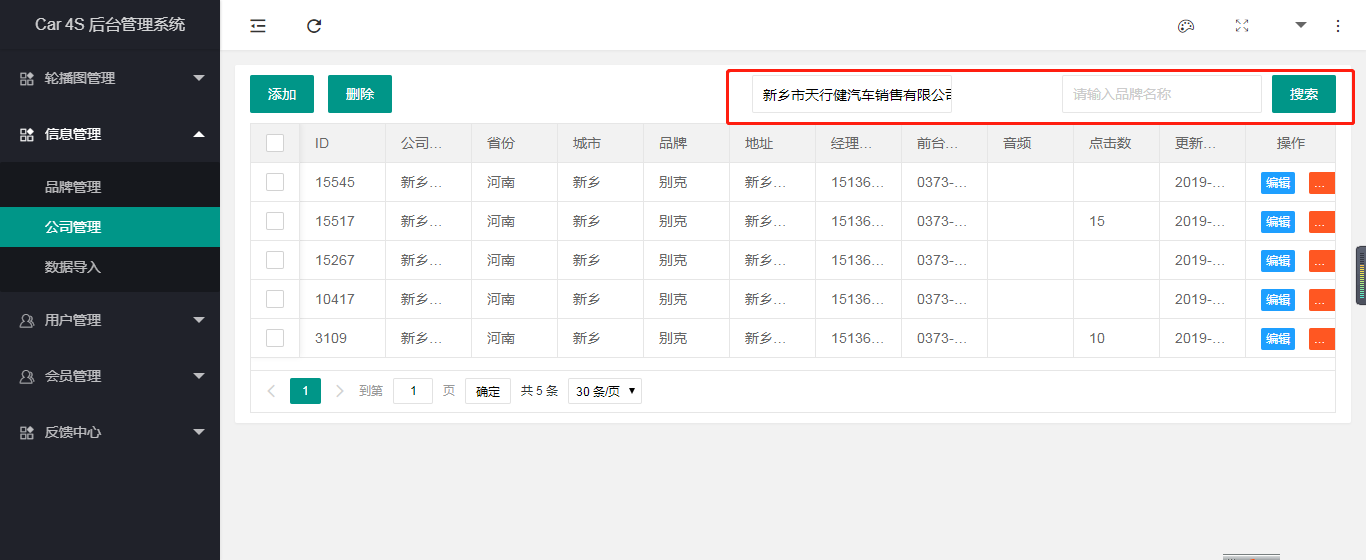Click the 添加 button
The height and width of the screenshot is (560, 1366).
click(x=282, y=94)
